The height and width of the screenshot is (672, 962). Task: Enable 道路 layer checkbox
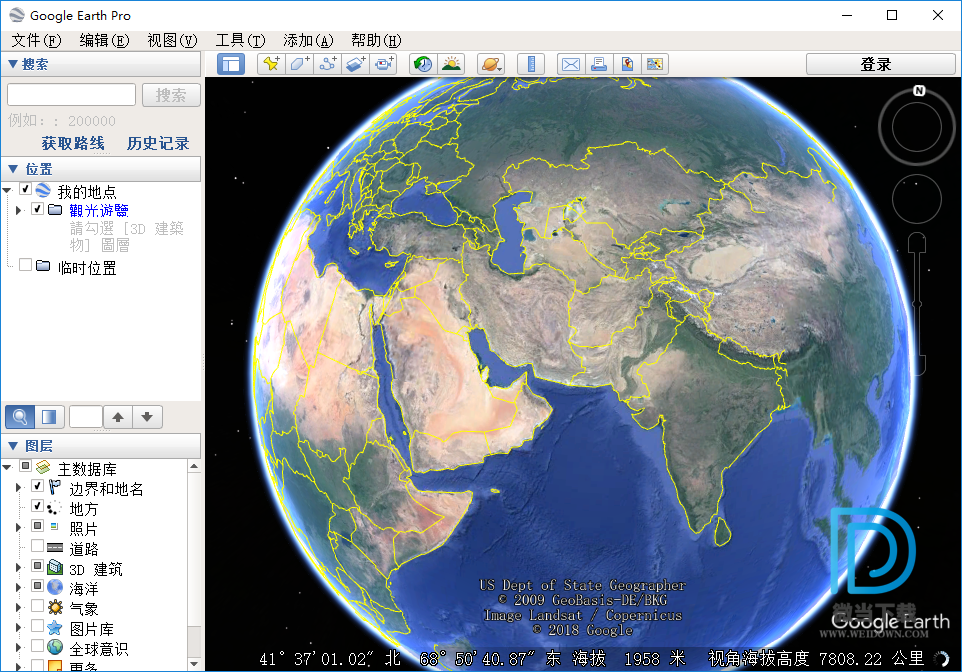37,546
